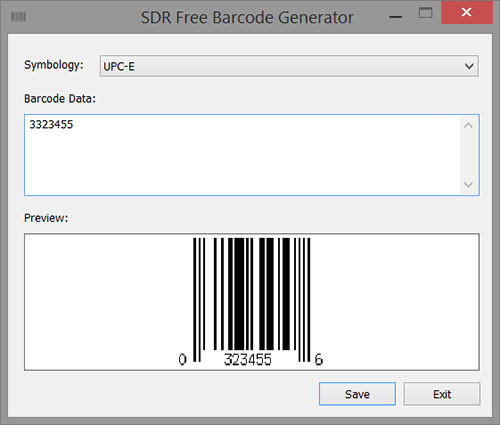Save the generated barcode
500x425 pixels.
(x=357, y=394)
